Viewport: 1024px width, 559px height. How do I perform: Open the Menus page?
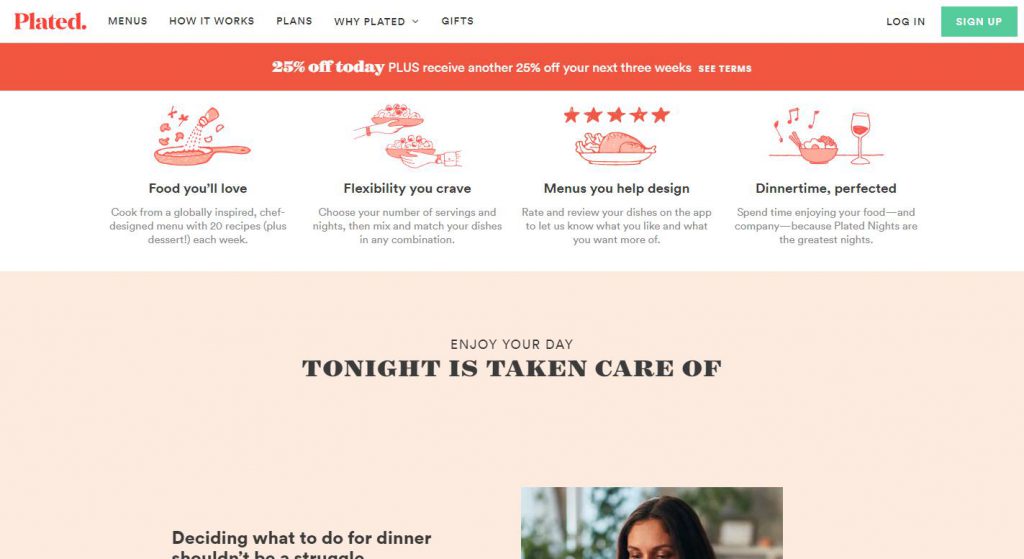click(127, 21)
